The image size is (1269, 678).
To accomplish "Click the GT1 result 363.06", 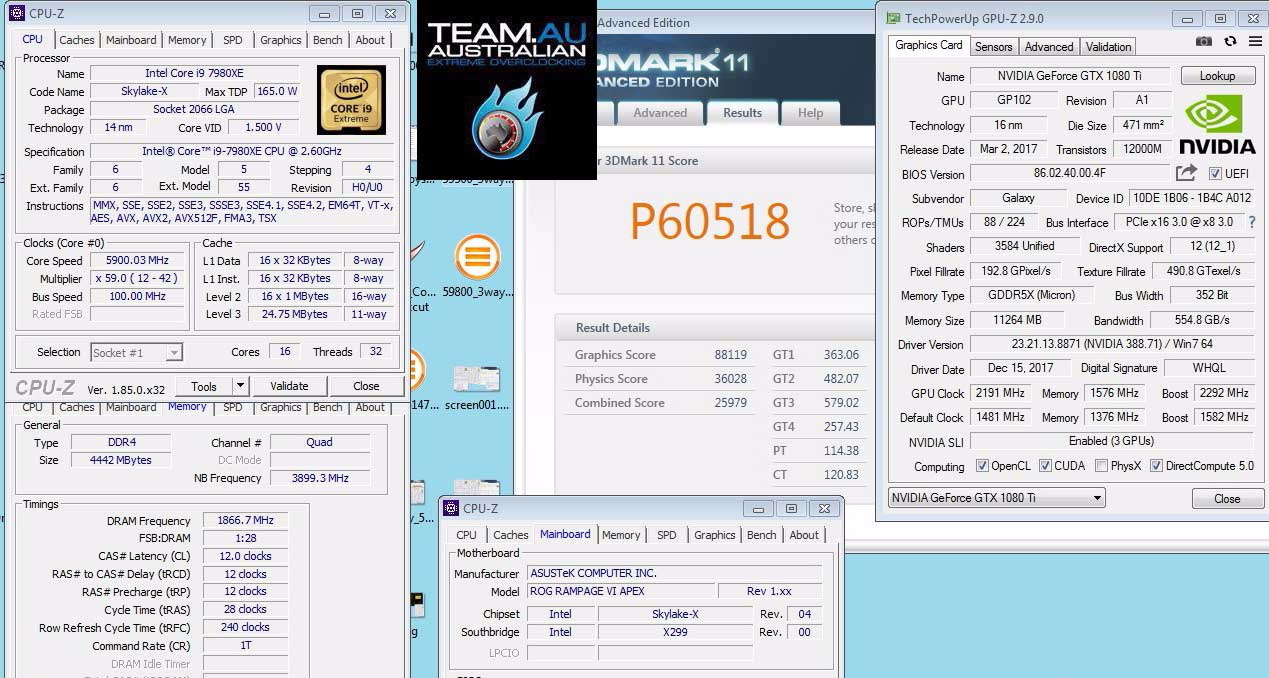I will (x=841, y=355).
